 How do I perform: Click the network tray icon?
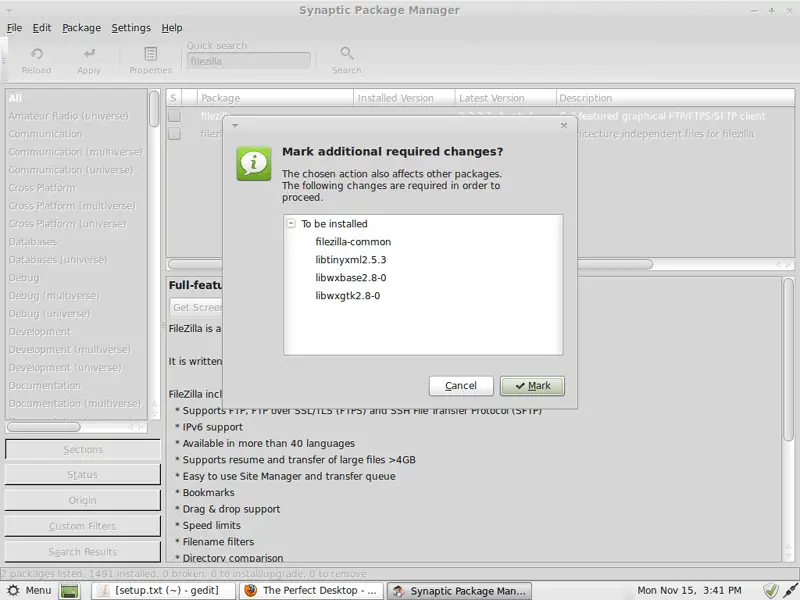[x=791, y=590]
